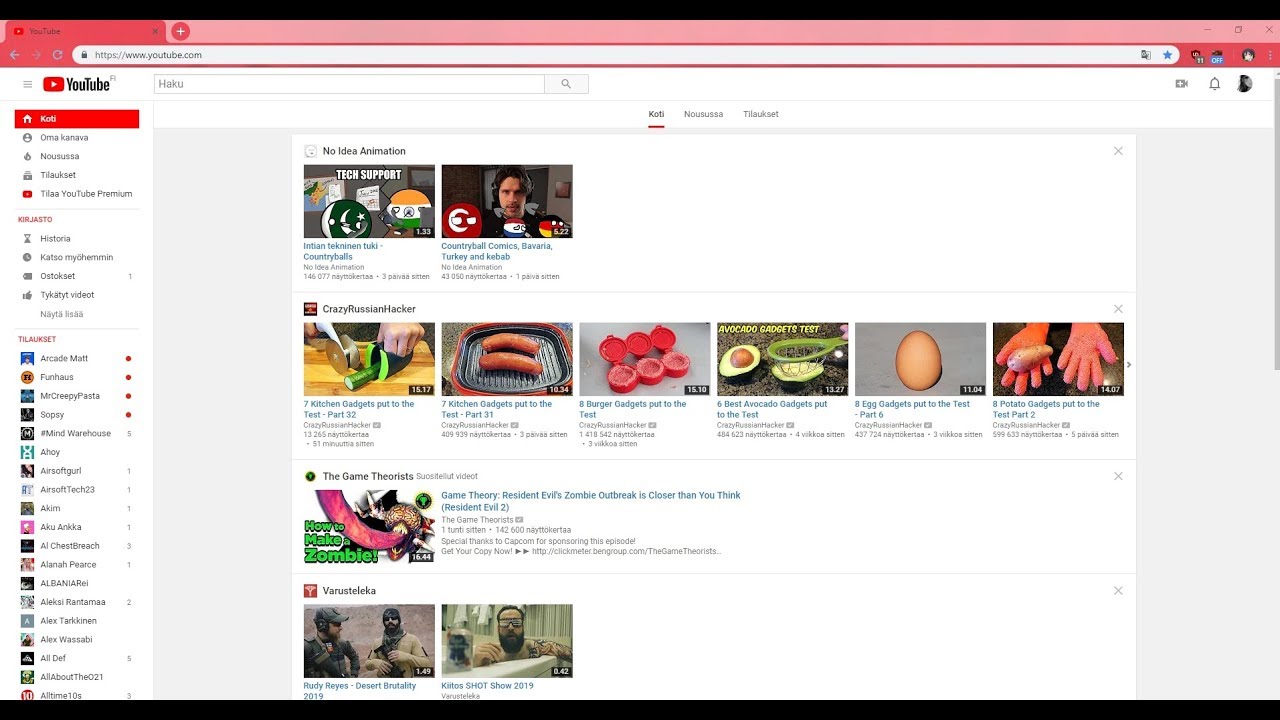Dismiss the Varusteleka section
Screen dimensions: 1280x720
click(1118, 591)
